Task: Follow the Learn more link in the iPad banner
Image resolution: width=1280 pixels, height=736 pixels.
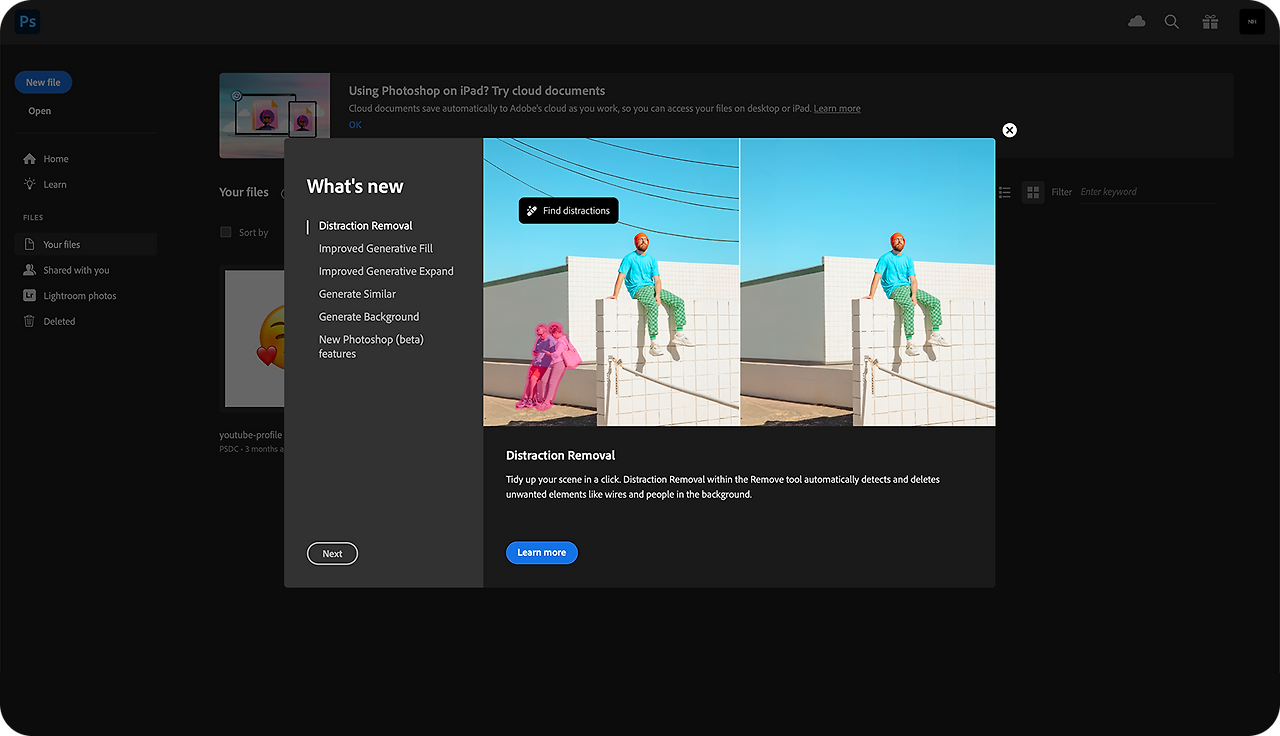Action: tap(837, 109)
